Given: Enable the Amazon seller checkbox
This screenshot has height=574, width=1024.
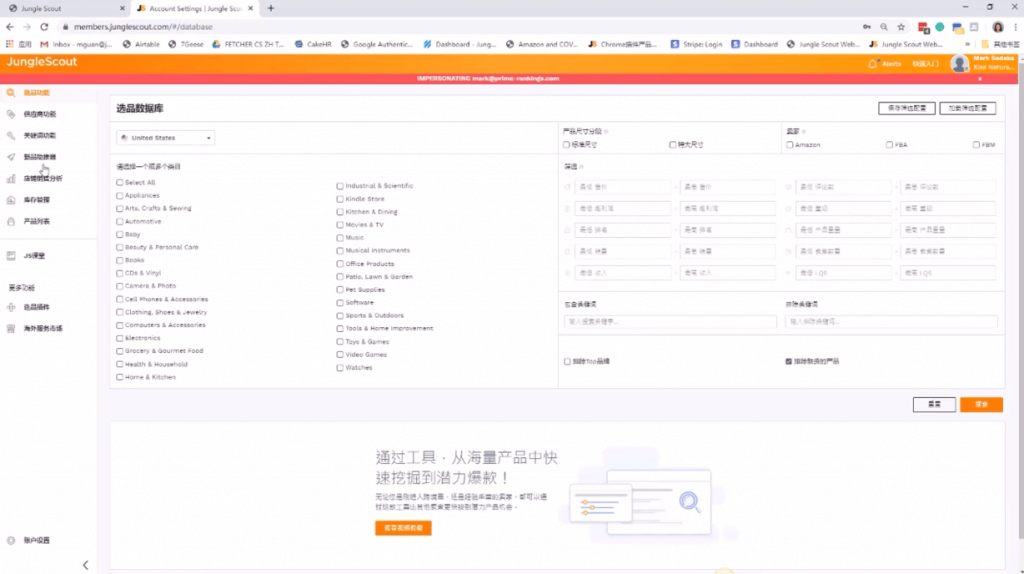Looking at the screenshot, I should (x=790, y=145).
